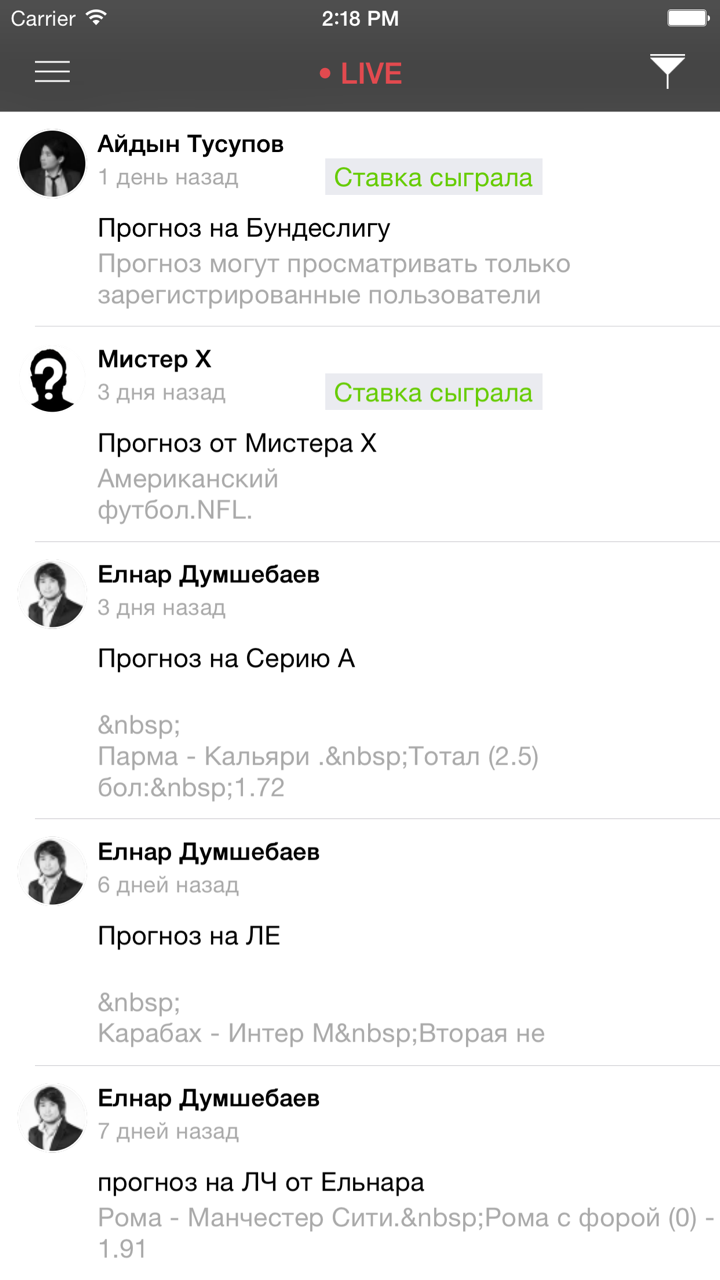Tap Ставка сыграла badge on Айдын's post

coord(433,178)
